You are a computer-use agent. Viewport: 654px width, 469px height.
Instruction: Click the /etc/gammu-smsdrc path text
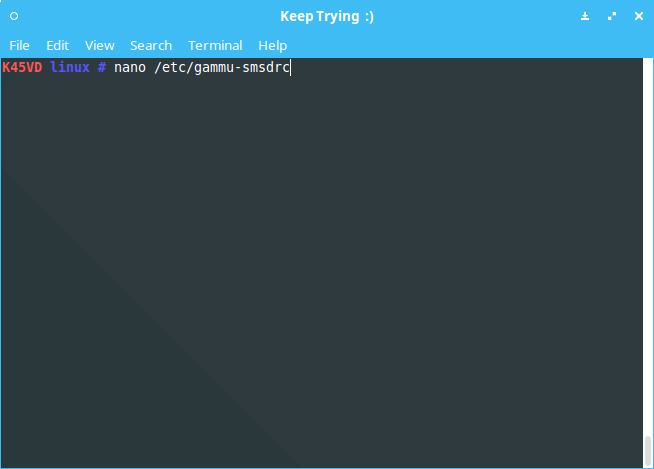click(x=222, y=68)
